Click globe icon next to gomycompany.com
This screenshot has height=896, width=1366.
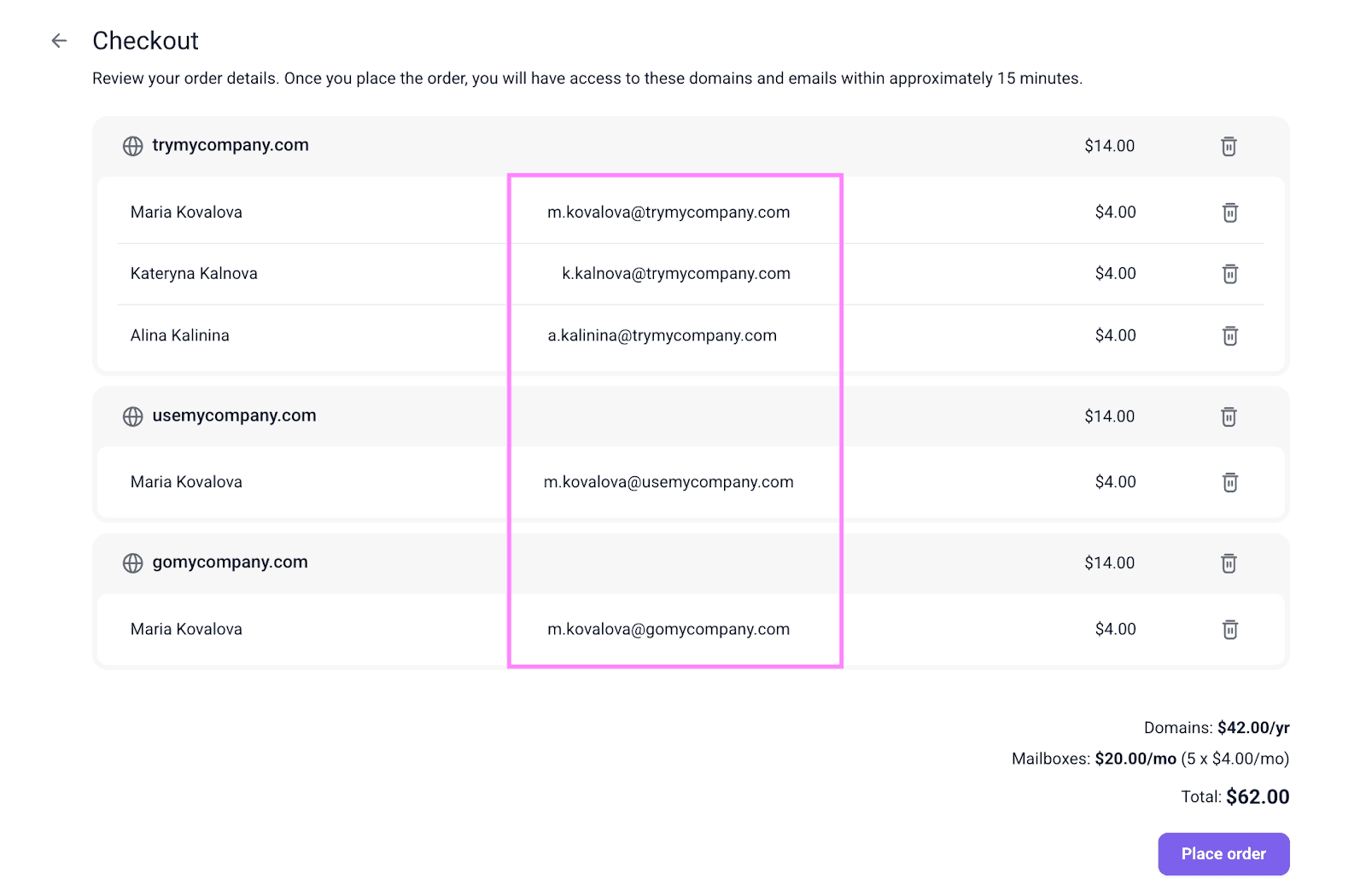click(x=133, y=563)
